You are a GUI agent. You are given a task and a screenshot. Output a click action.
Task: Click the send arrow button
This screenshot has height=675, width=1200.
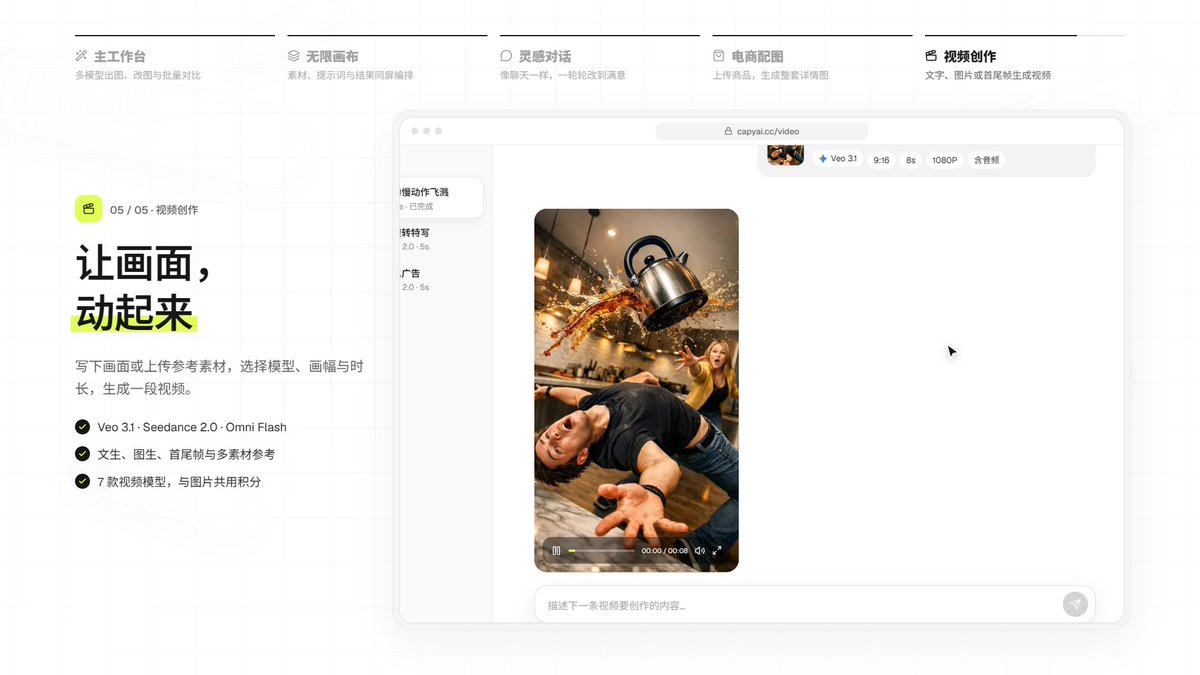(x=1075, y=604)
